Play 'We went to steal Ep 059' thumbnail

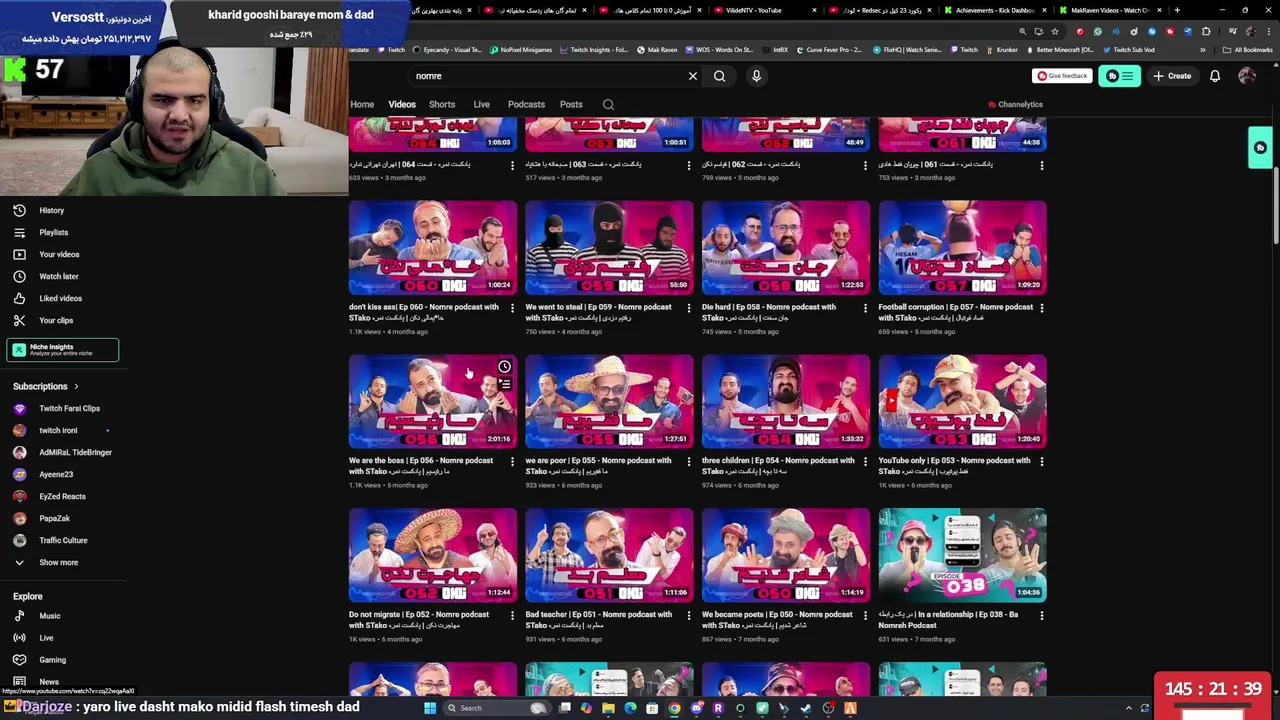coord(609,247)
